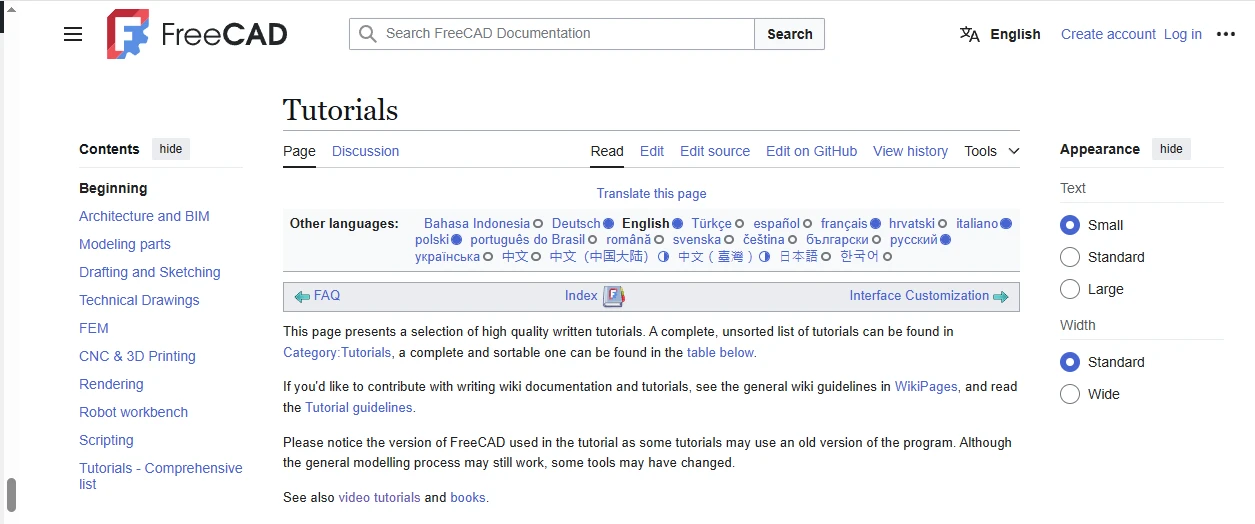Click the progress dot after polski

(456, 240)
